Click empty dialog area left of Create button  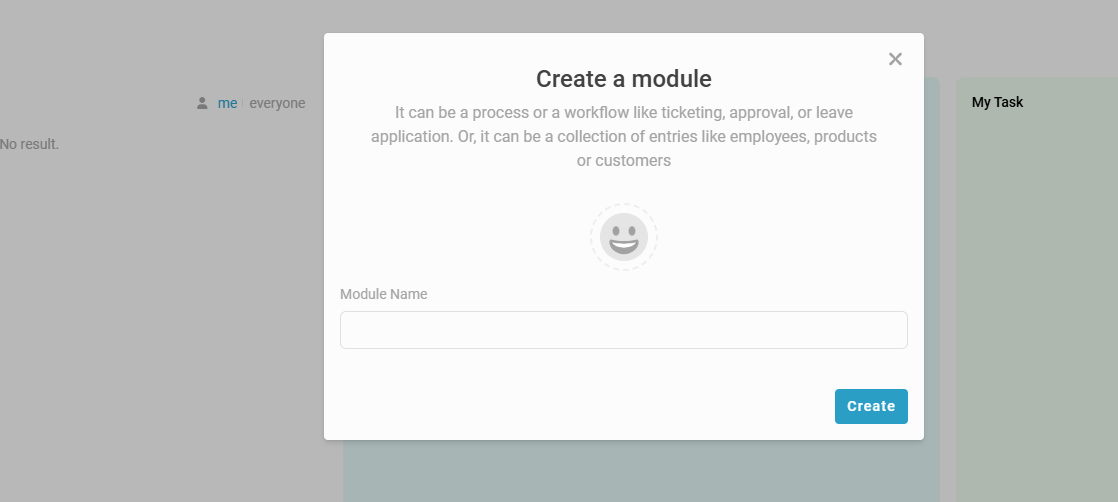click(x=580, y=406)
